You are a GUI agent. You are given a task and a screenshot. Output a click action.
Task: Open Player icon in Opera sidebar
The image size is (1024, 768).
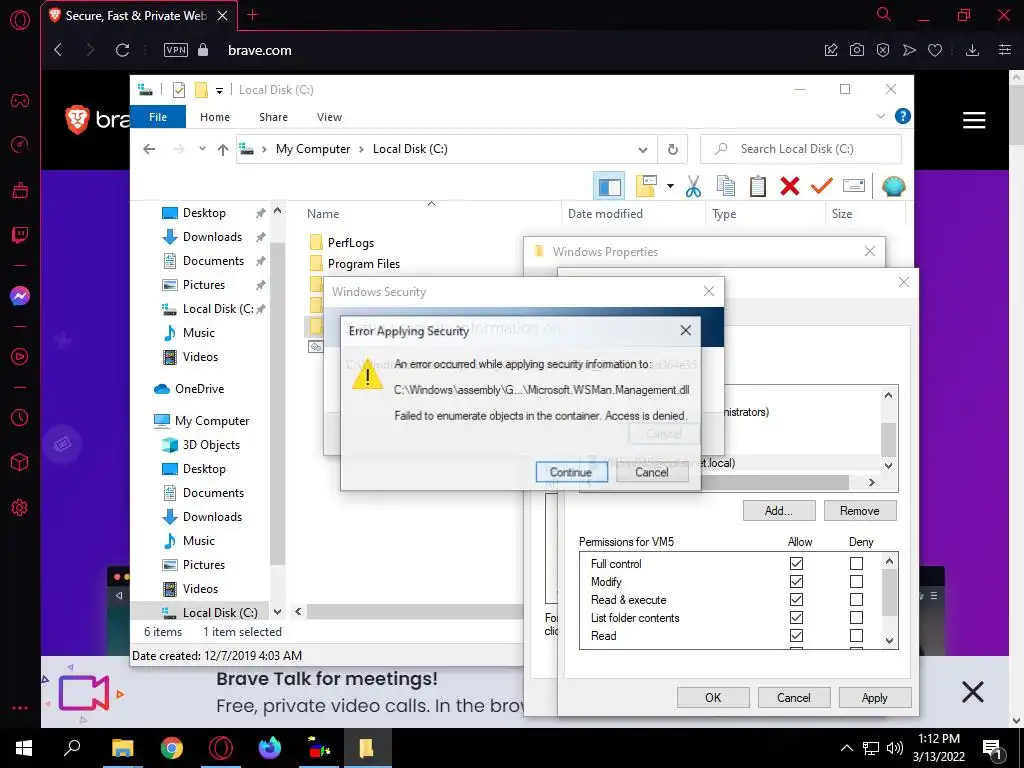point(20,357)
